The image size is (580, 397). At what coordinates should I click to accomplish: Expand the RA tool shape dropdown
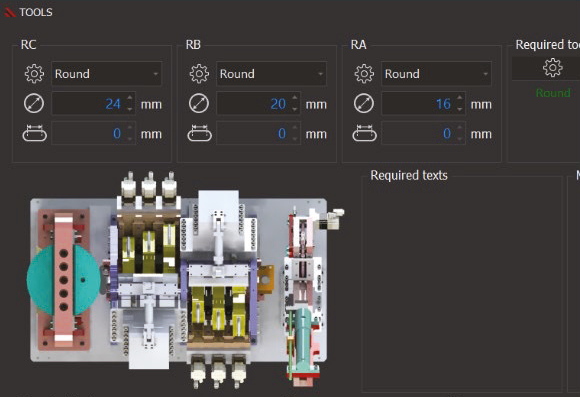tap(436, 74)
